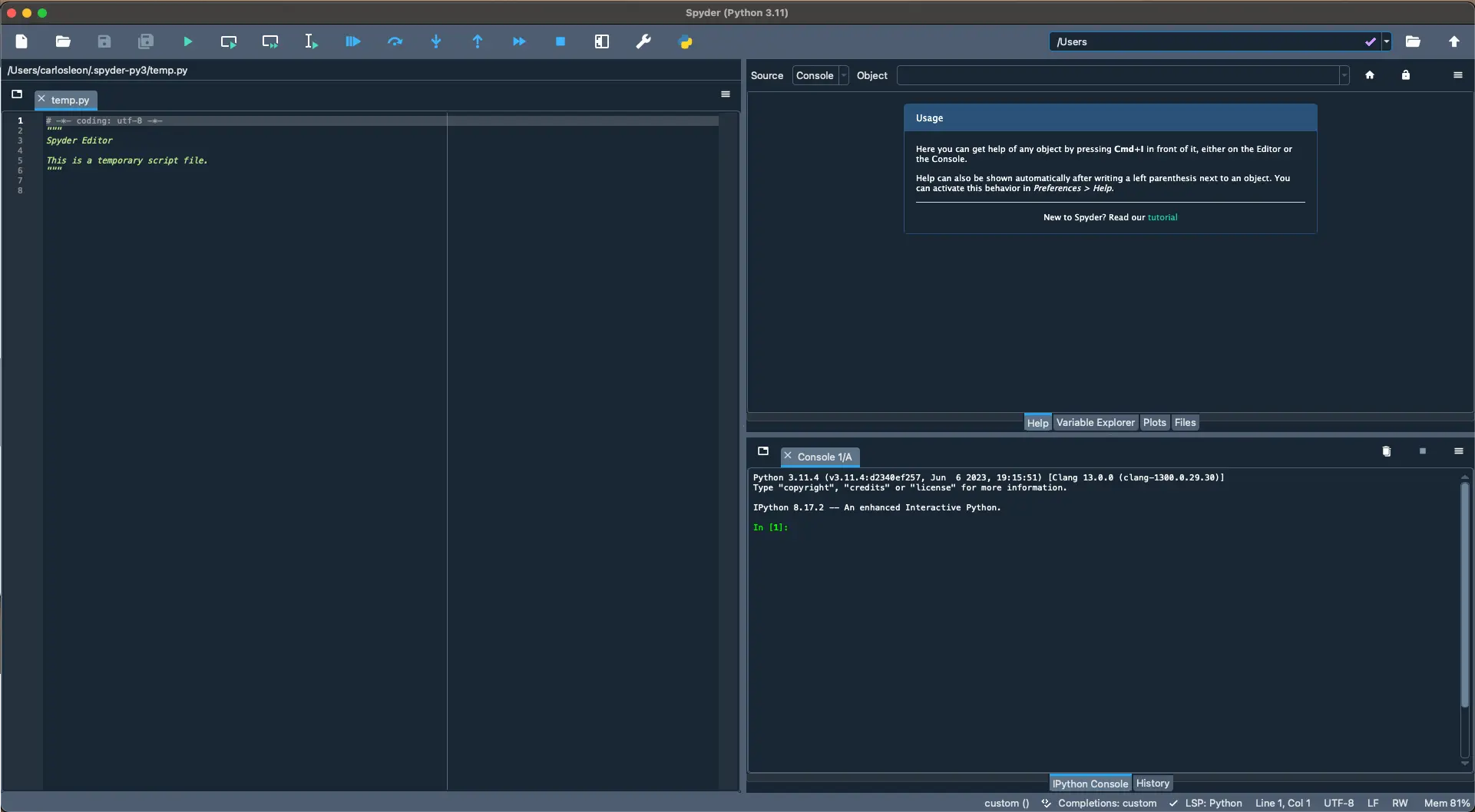Click the Help pane home icon

pyautogui.click(x=1370, y=75)
